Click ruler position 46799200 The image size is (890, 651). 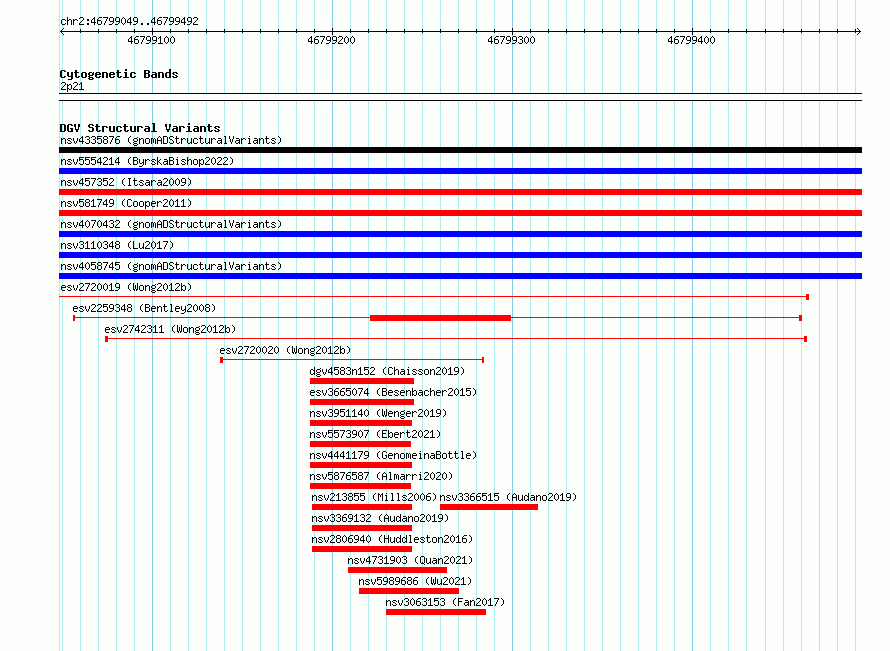coord(331,40)
